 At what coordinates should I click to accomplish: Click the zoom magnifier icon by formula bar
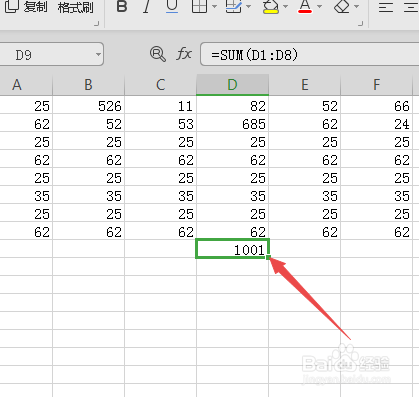158,54
